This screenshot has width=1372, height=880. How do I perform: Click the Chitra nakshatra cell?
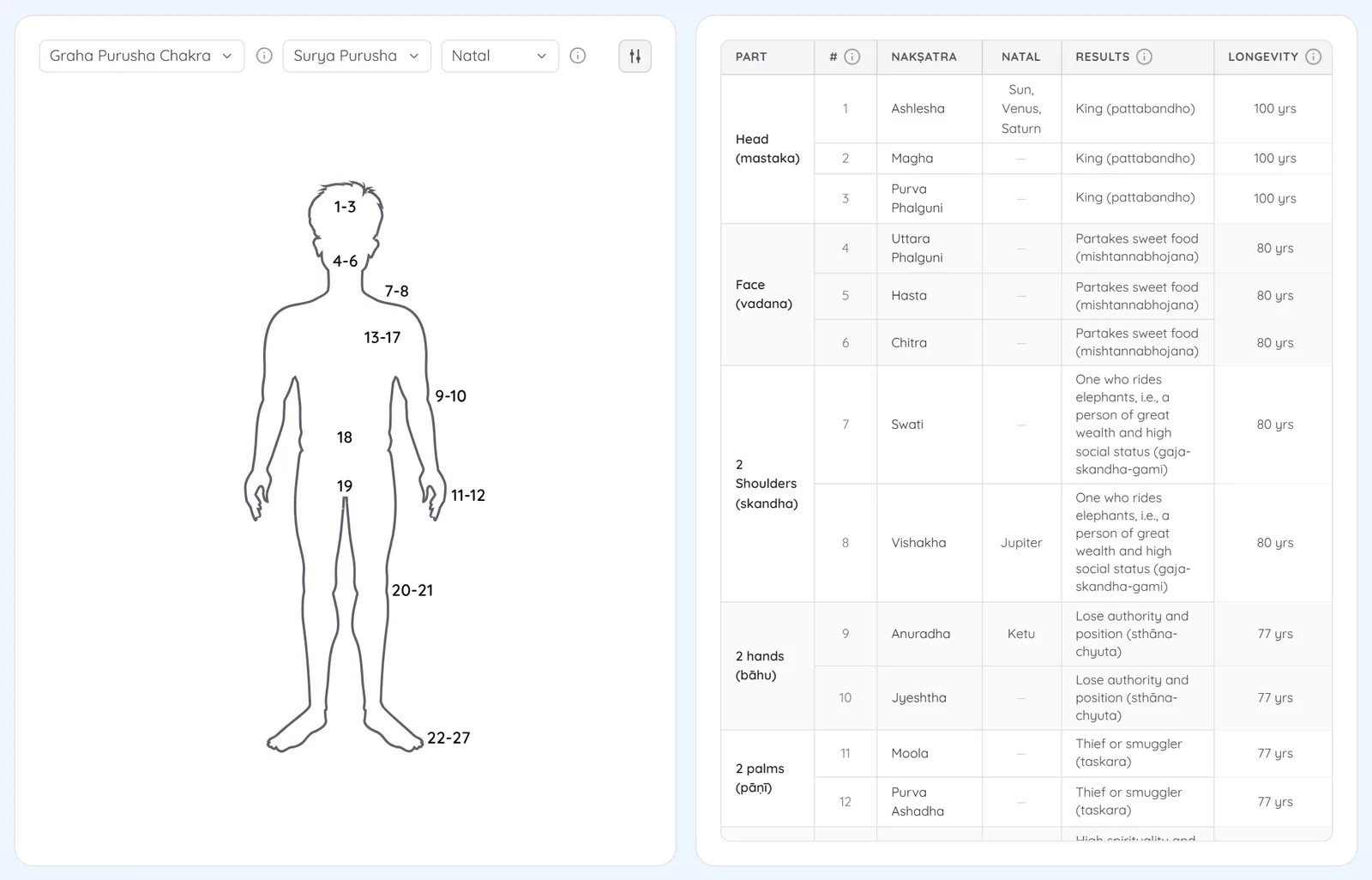pos(929,342)
